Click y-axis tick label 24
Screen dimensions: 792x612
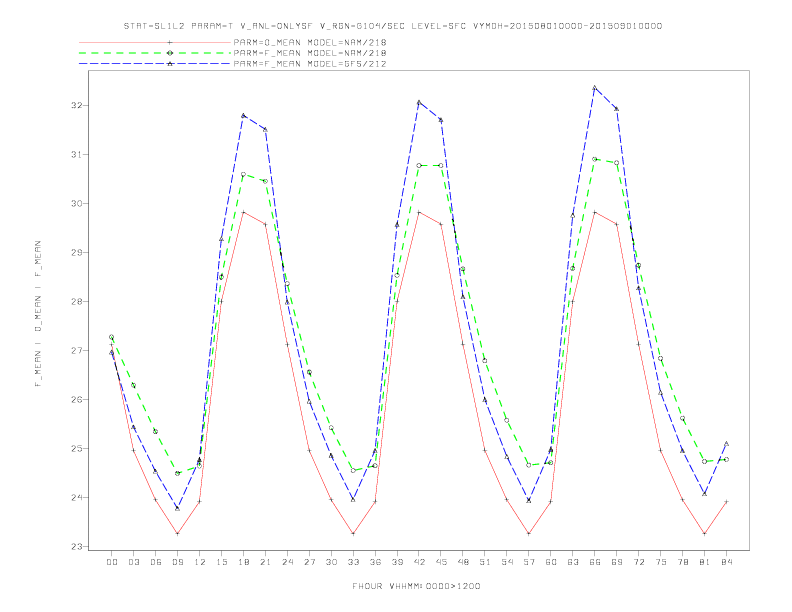pyautogui.click(x=77, y=497)
